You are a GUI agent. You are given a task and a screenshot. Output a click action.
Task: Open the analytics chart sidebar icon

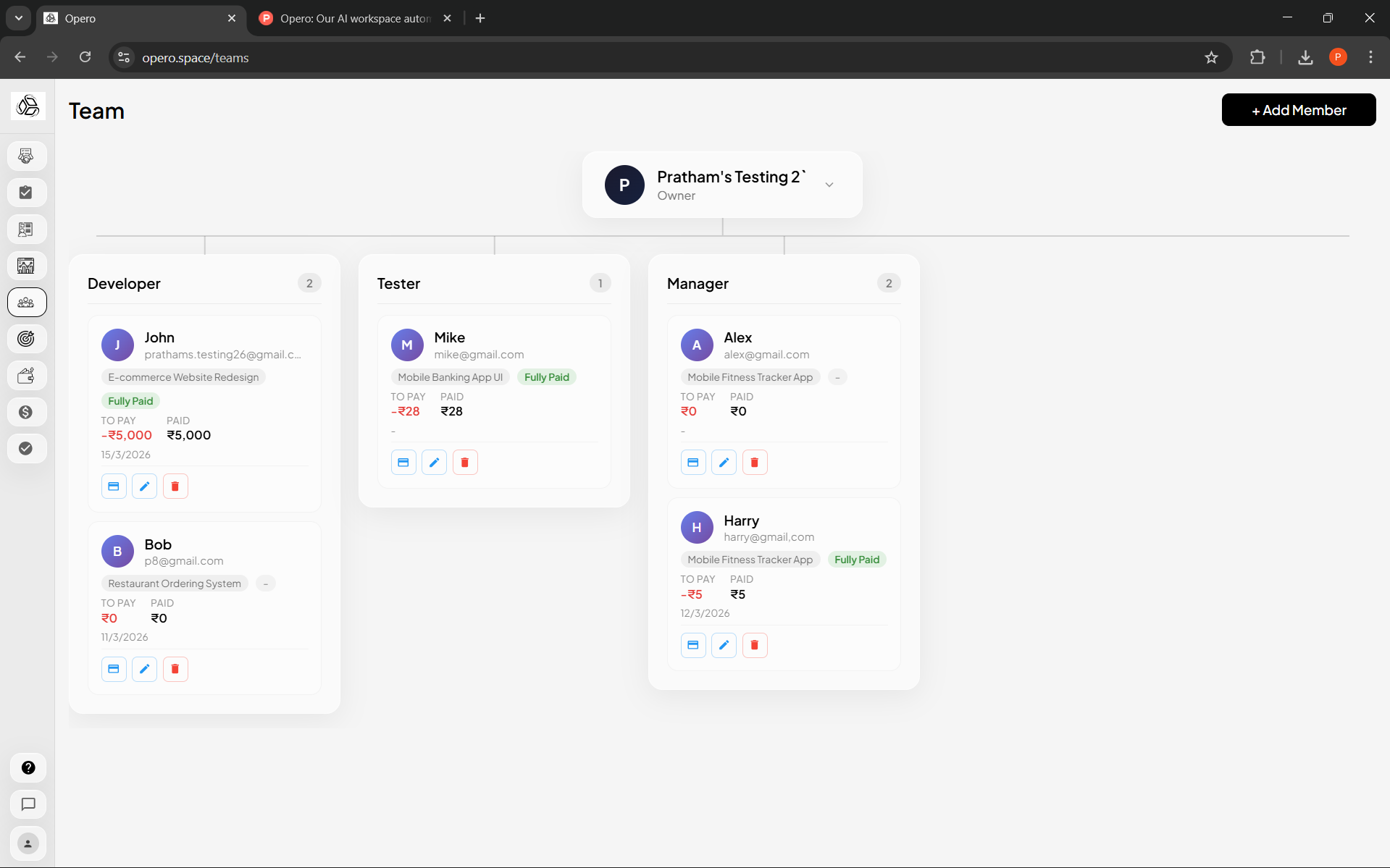coord(27,266)
